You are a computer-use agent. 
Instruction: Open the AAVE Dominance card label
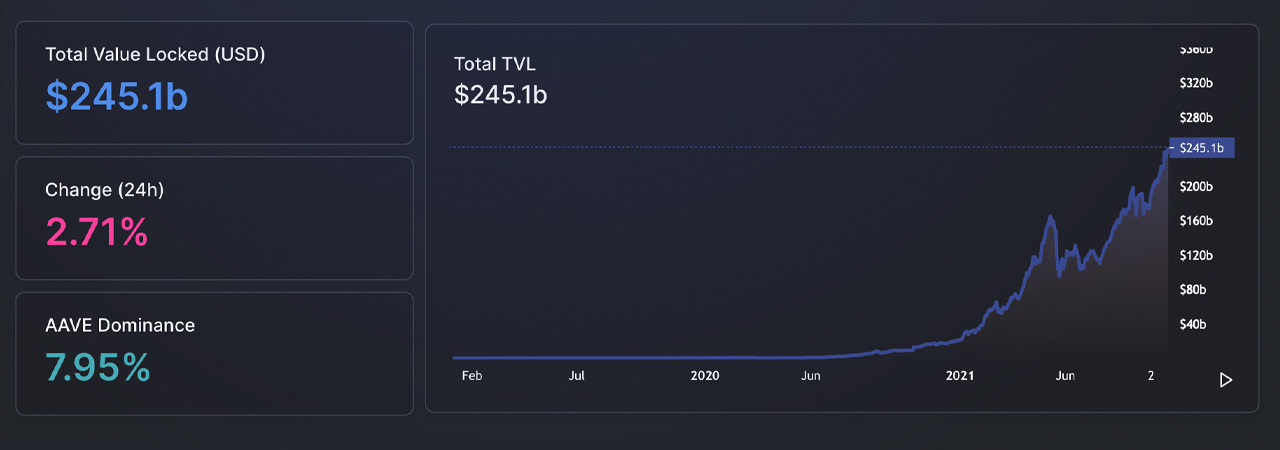click(x=120, y=325)
